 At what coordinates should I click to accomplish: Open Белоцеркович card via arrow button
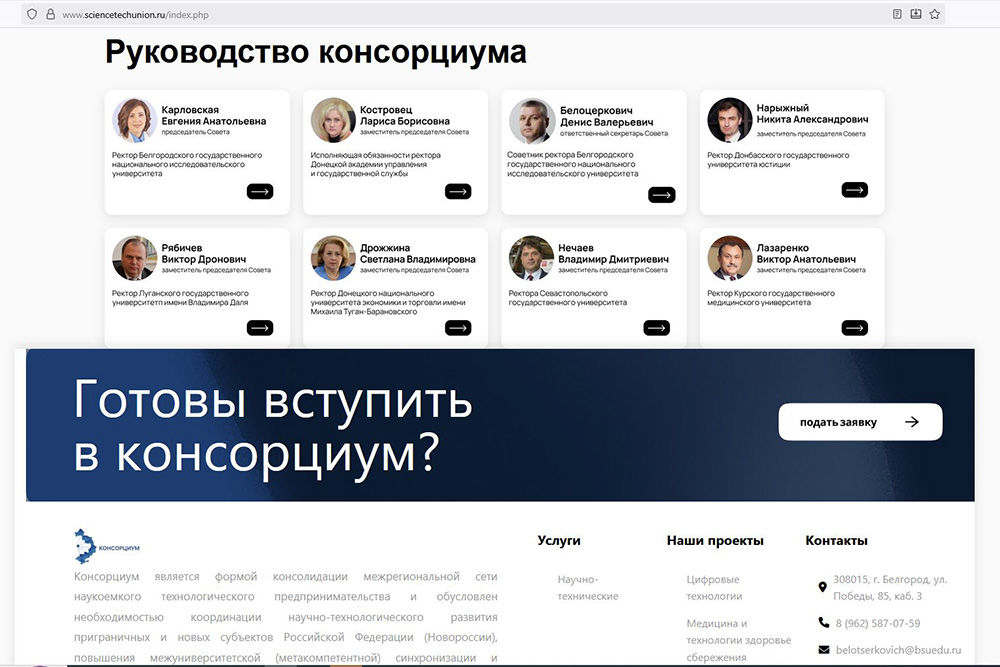pos(661,195)
